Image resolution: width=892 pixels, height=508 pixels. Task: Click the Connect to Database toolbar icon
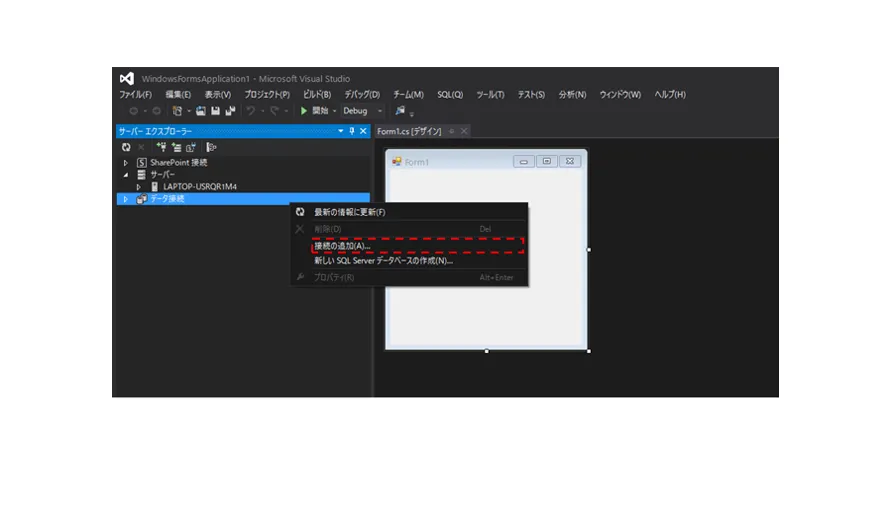point(162,147)
